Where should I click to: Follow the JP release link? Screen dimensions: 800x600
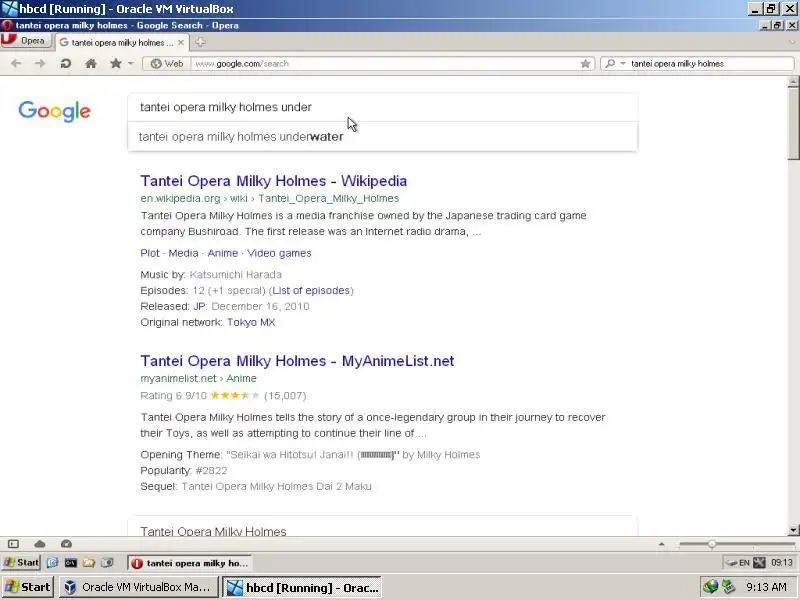coord(198,306)
